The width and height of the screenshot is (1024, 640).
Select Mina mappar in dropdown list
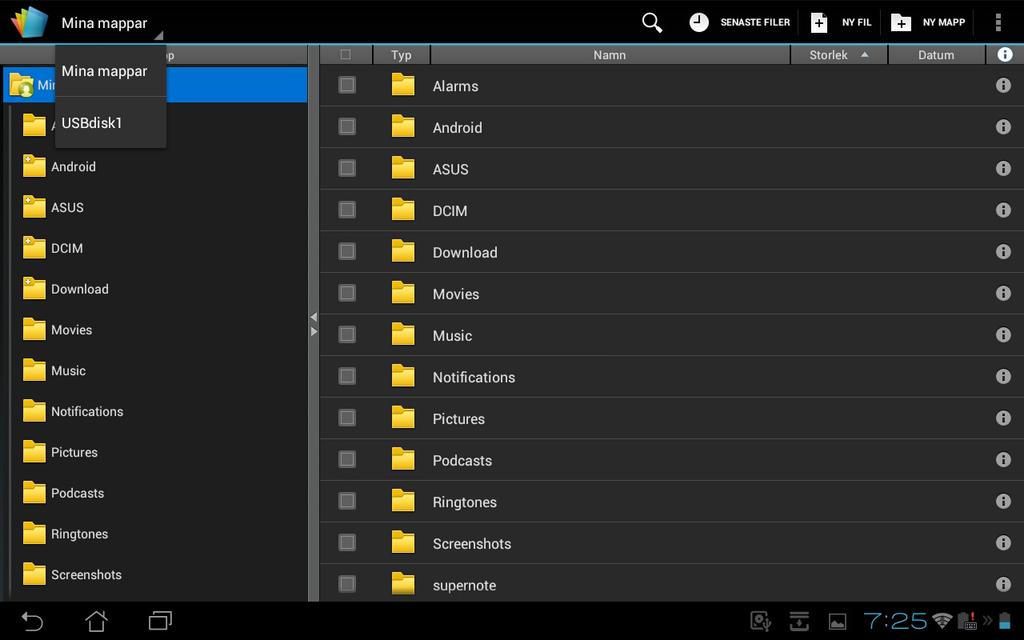coord(110,71)
